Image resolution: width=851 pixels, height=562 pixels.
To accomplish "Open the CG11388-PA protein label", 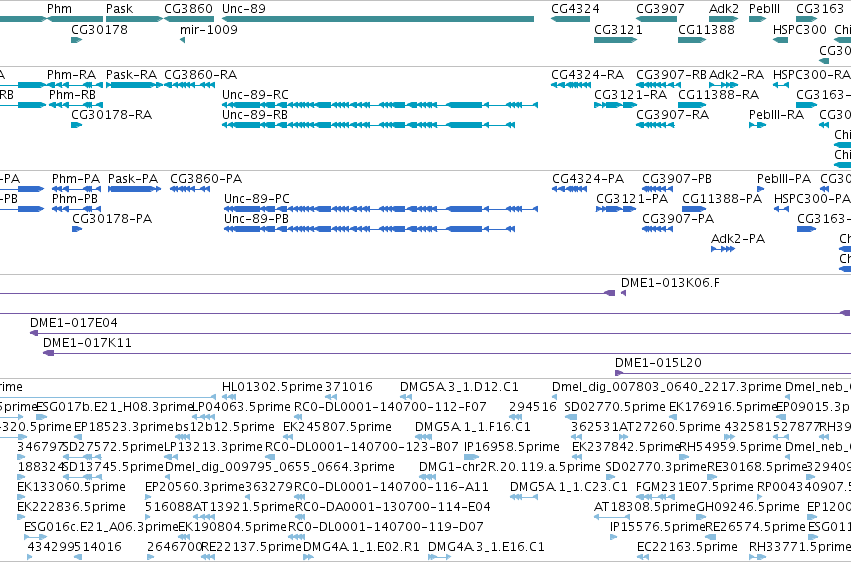I will (x=722, y=199).
